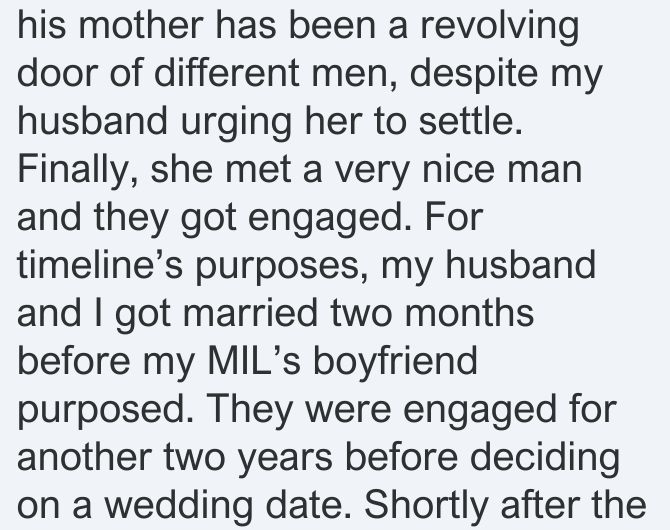Viewport: 670px width, 530px height.
Task: Click the word "Shortly" in last line
Action: coord(425,506)
